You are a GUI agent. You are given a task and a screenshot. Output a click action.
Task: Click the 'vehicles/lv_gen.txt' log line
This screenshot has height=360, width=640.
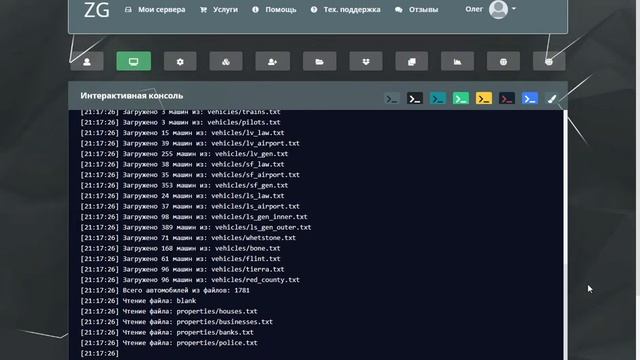click(184, 154)
